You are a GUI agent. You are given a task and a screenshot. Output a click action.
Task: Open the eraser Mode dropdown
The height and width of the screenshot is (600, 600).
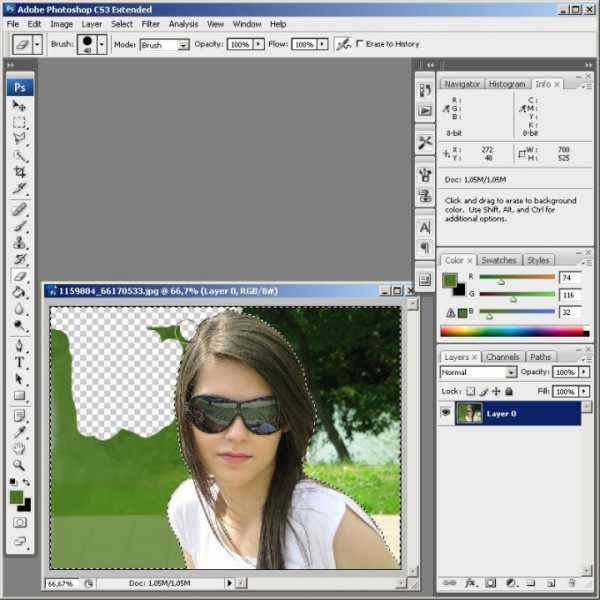(x=184, y=45)
